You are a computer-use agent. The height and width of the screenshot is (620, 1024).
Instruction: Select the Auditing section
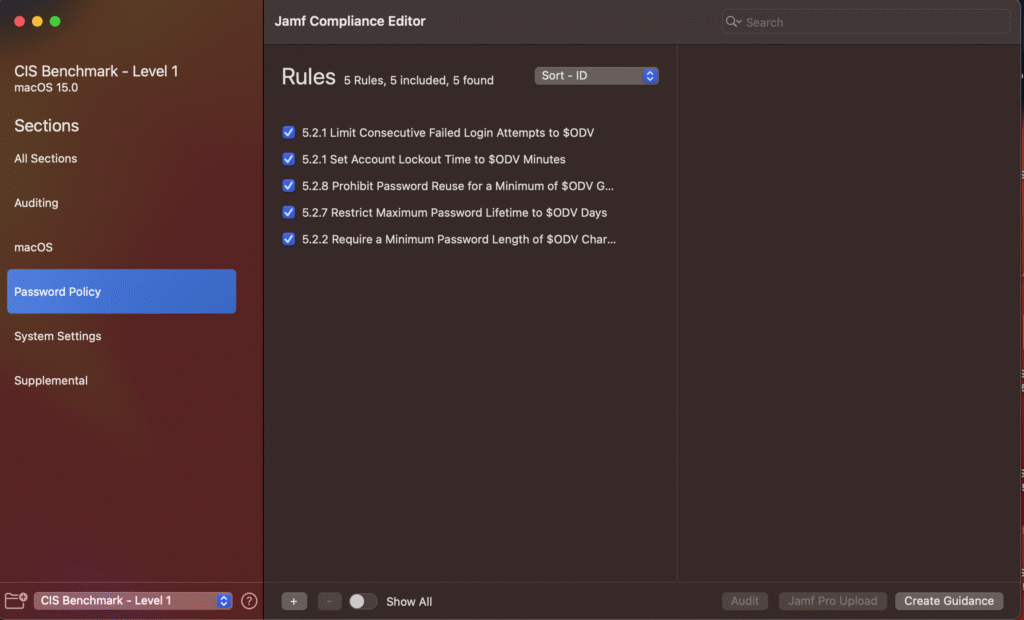click(x=36, y=203)
